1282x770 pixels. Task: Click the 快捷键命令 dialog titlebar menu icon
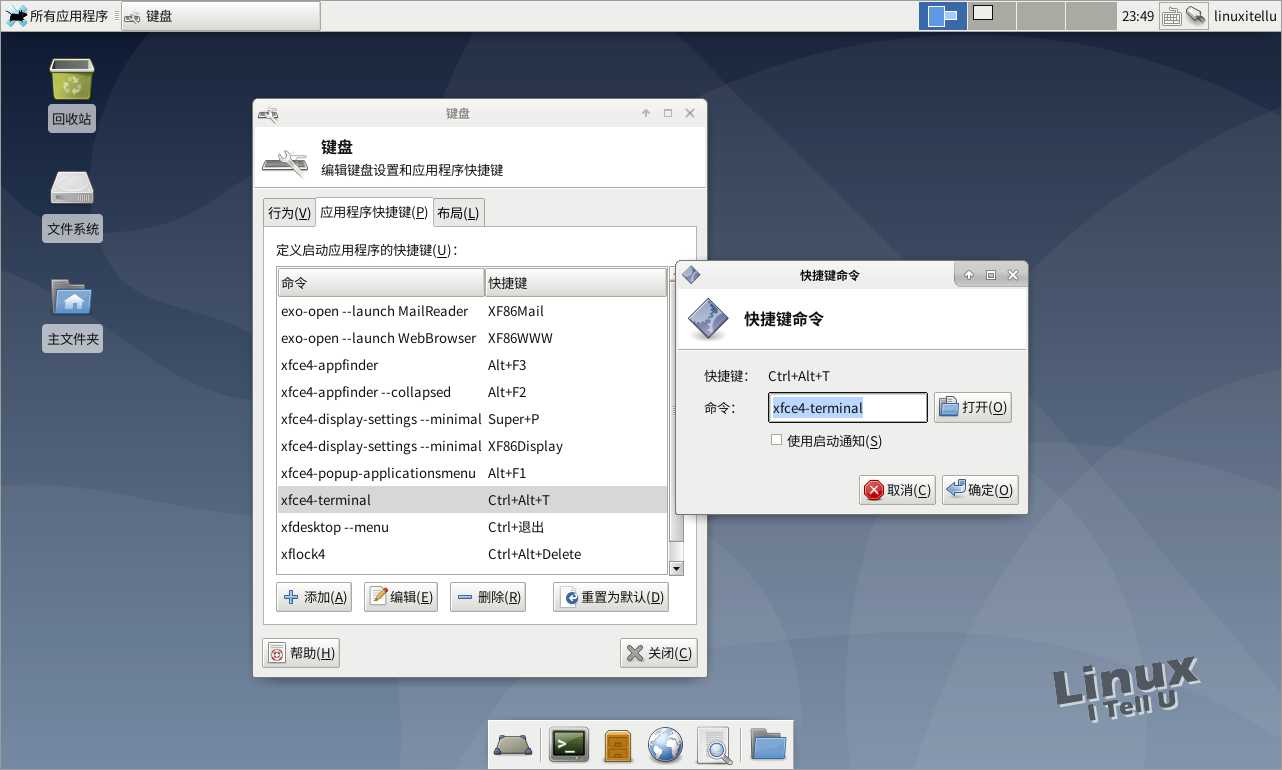(x=691, y=275)
